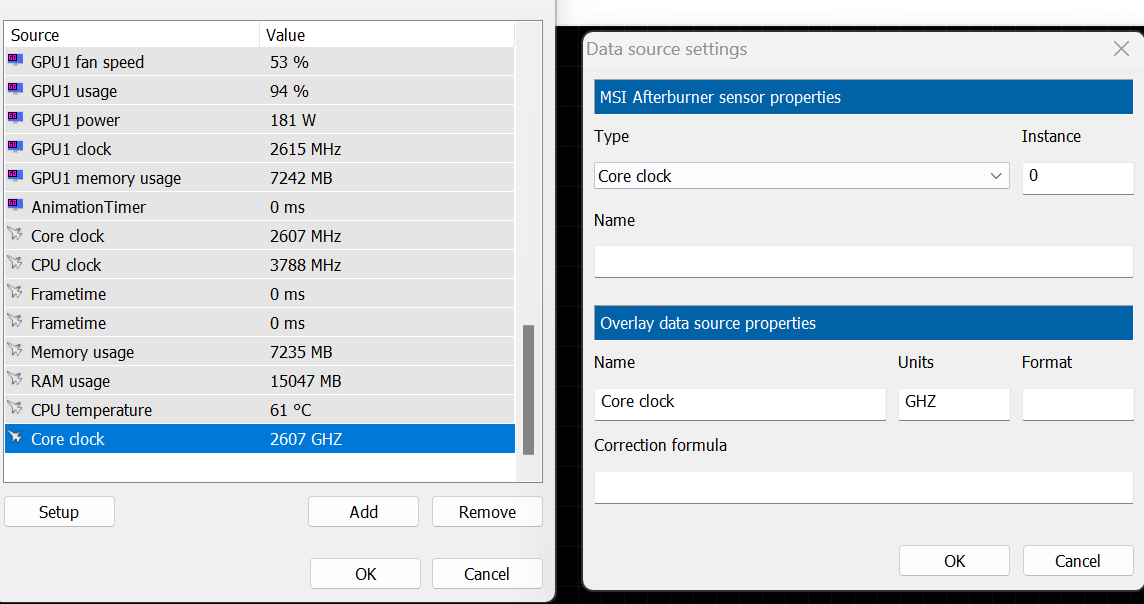1144x604 pixels.
Task: Click the GPU1 usage row icon
Action: click(x=14, y=90)
